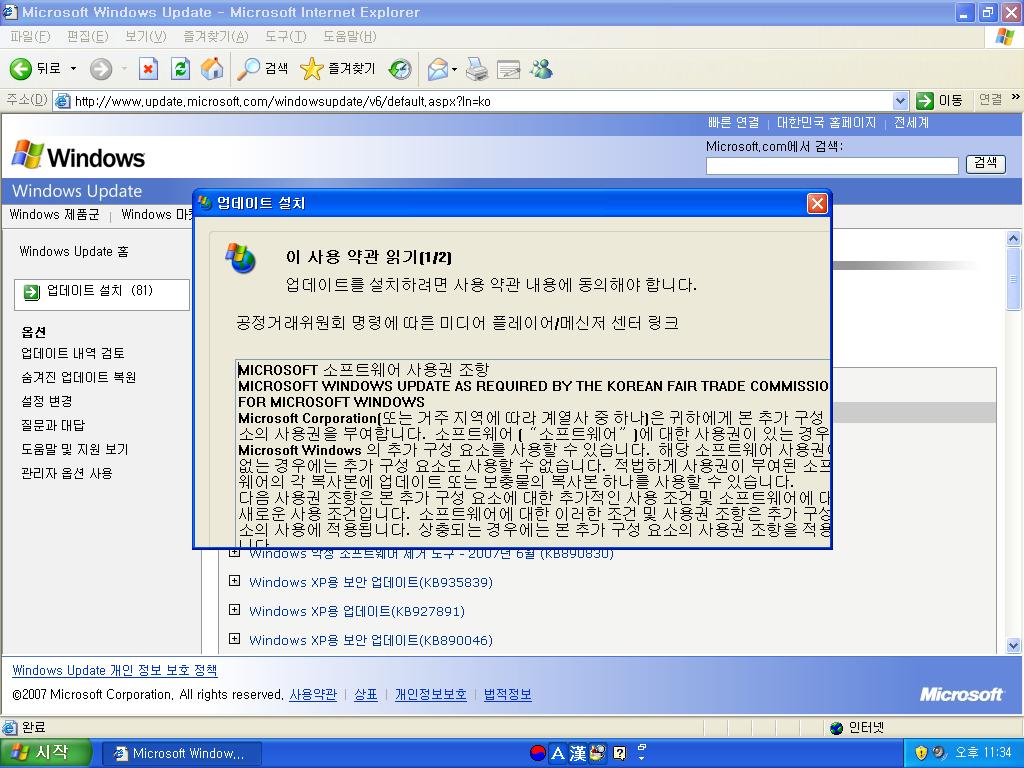Open Windows Update 개인 정보 보호 정책 link
1024x768 pixels.
pos(115,670)
